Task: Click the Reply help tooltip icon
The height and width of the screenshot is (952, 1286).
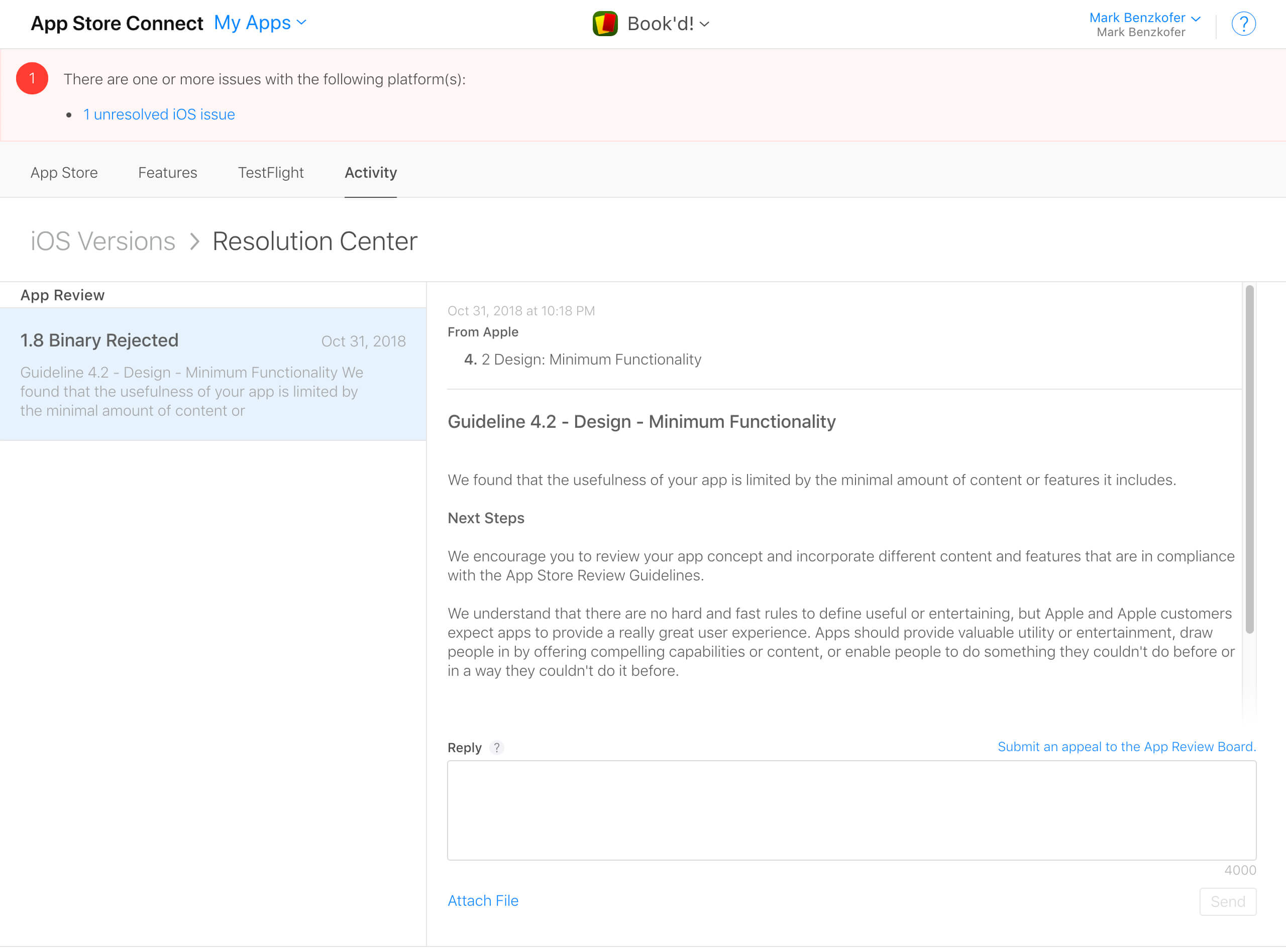Action: click(x=496, y=748)
